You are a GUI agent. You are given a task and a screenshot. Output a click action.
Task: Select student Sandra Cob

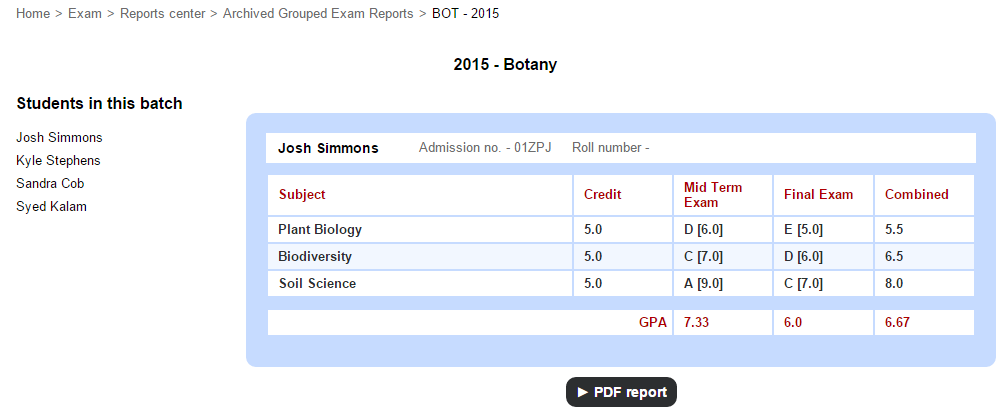[50, 183]
